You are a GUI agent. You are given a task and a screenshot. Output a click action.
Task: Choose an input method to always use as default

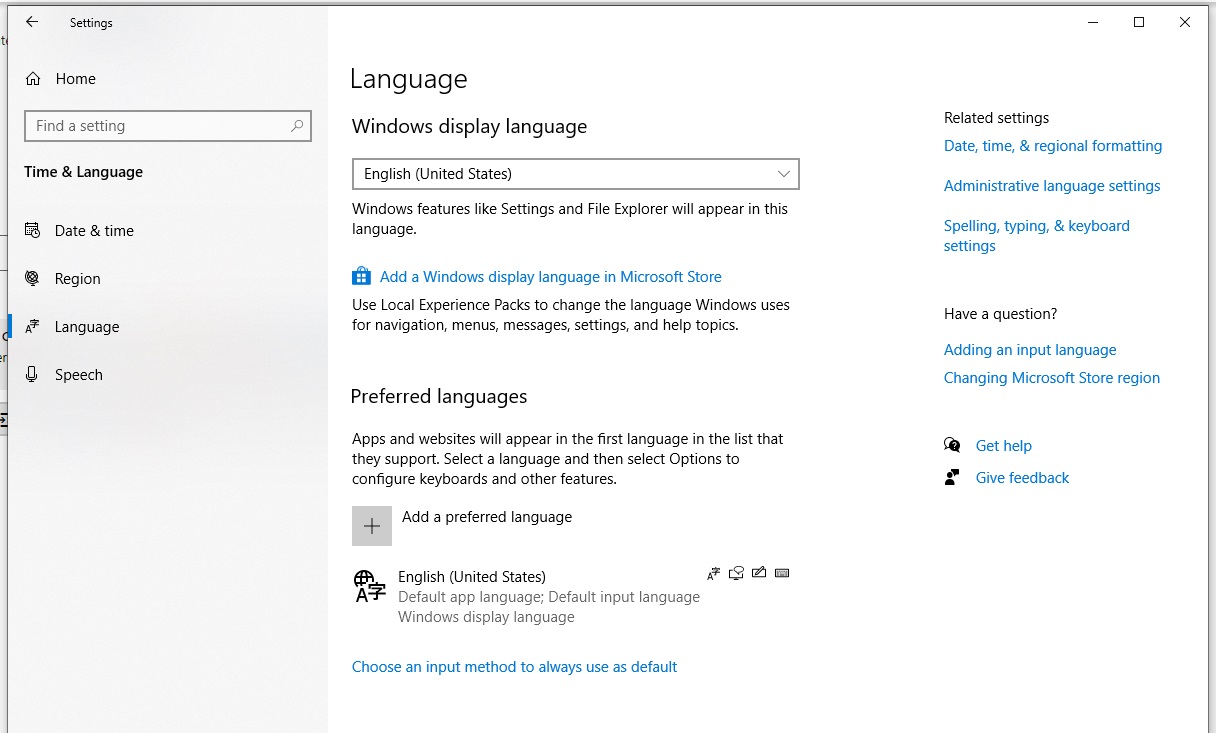click(514, 667)
